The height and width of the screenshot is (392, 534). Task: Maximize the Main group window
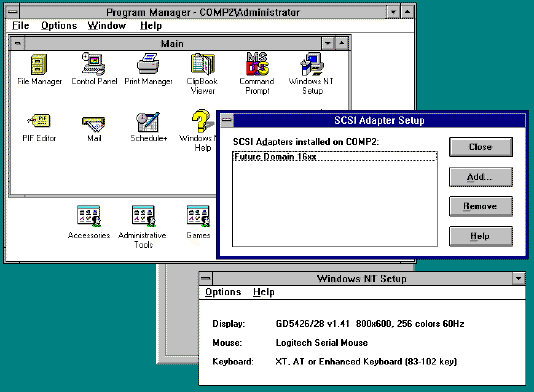(x=342, y=44)
